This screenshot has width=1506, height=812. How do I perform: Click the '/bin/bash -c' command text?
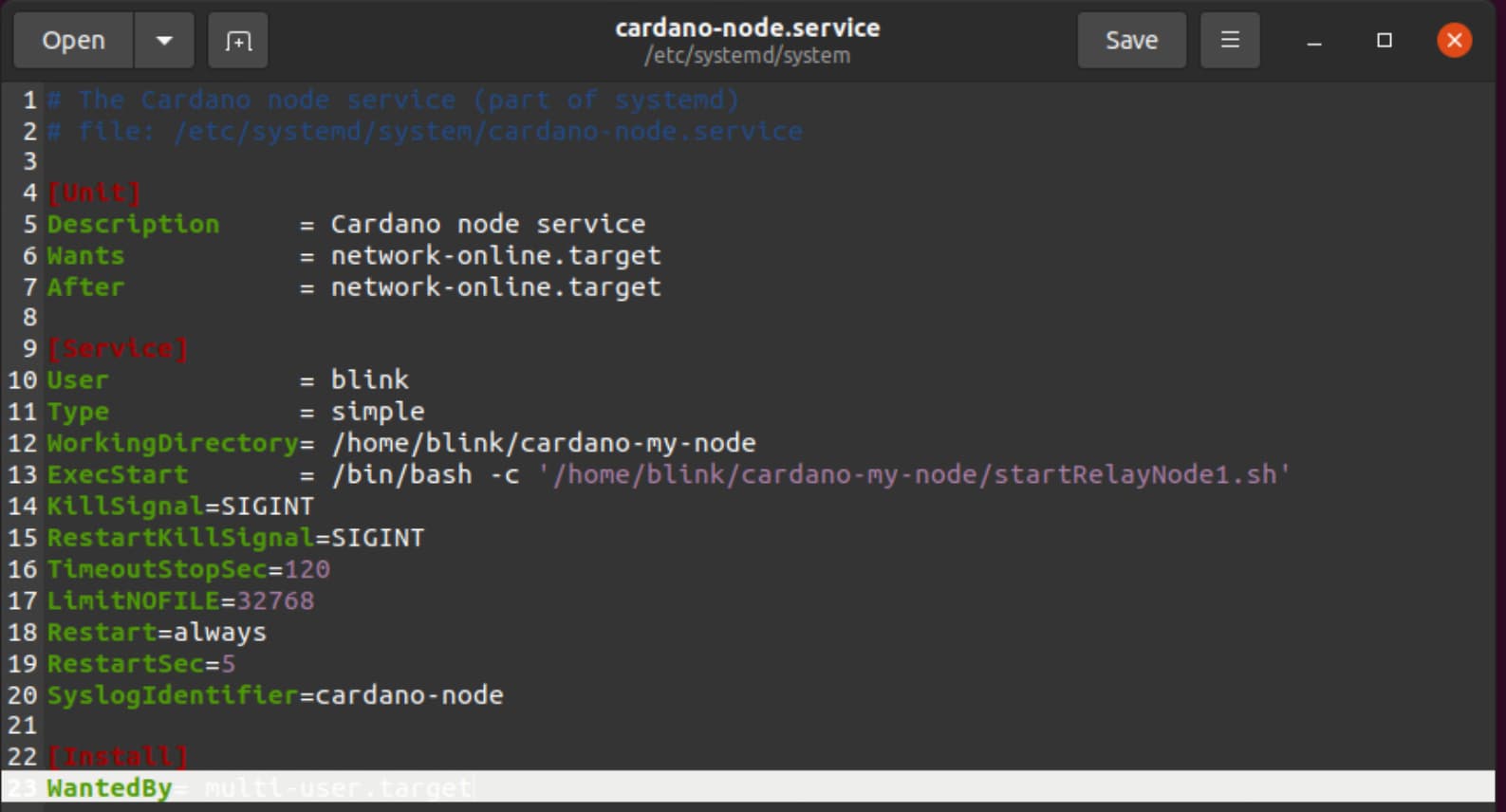(425, 474)
